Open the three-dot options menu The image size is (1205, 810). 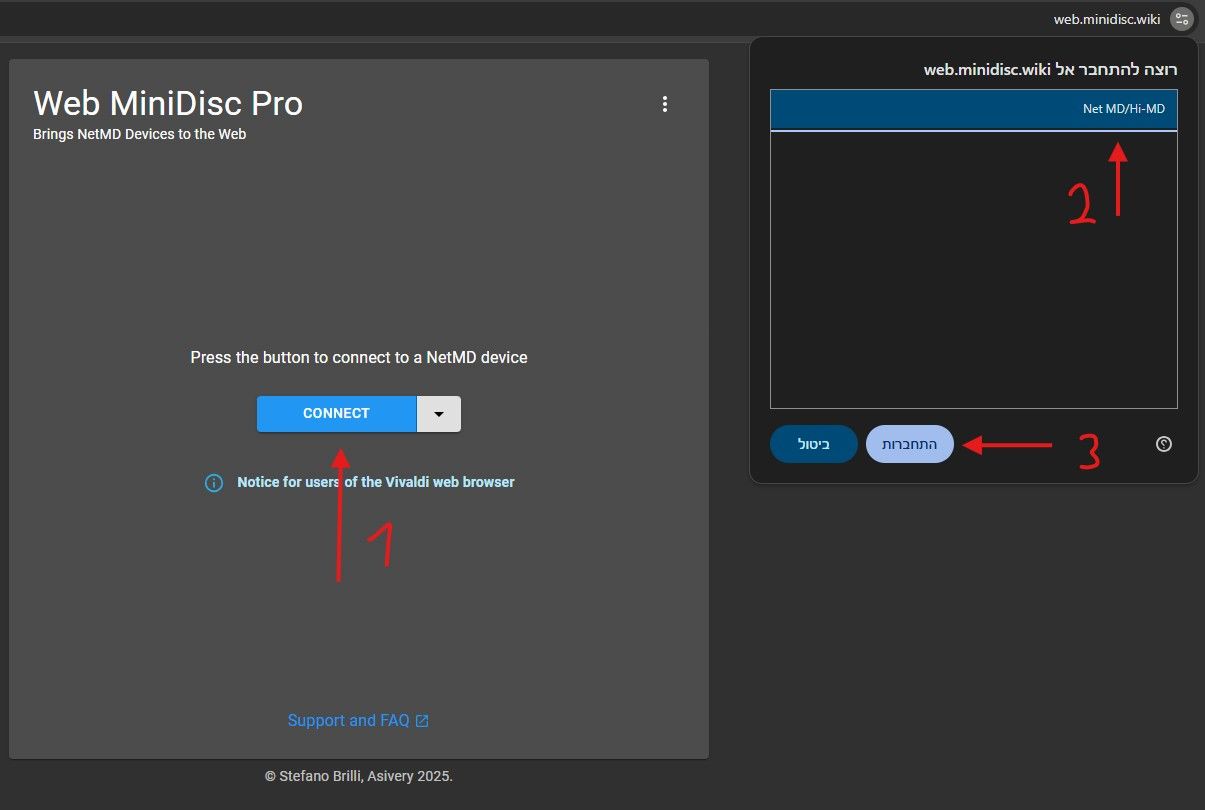click(665, 104)
